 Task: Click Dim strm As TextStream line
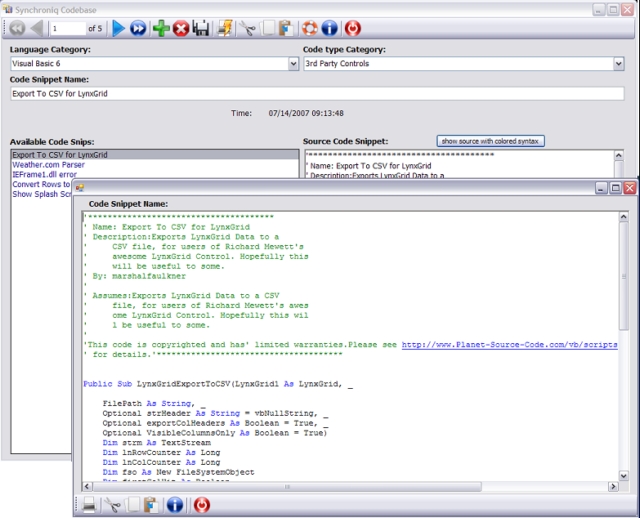tap(157, 443)
